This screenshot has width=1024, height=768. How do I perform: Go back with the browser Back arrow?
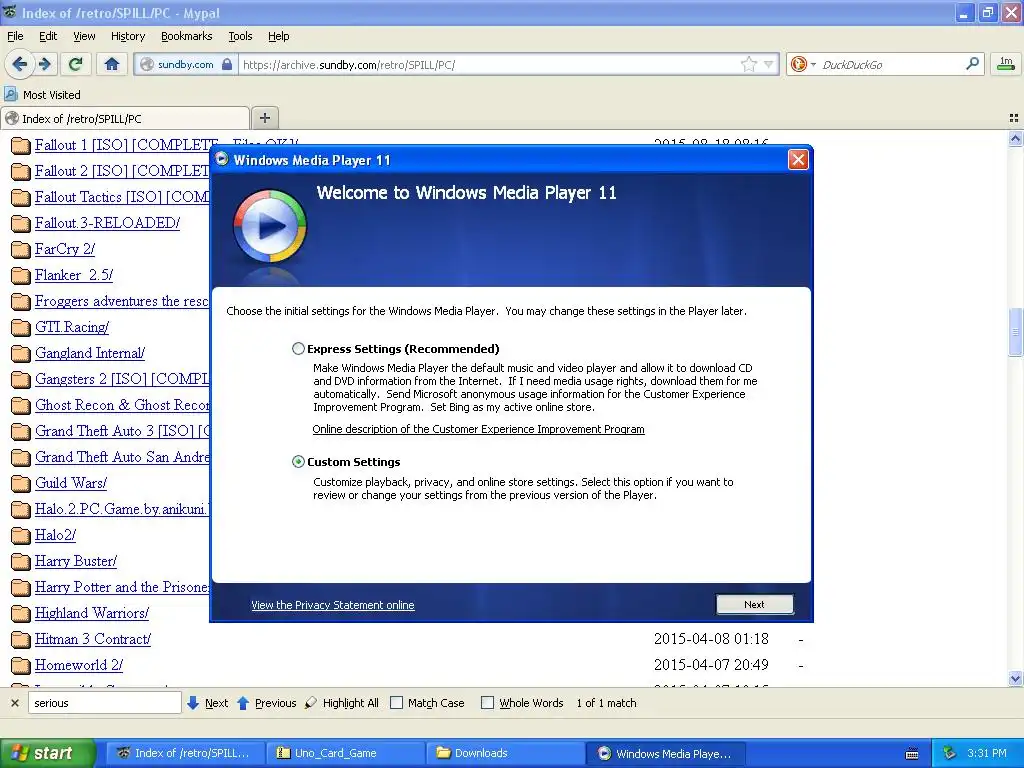20,64
